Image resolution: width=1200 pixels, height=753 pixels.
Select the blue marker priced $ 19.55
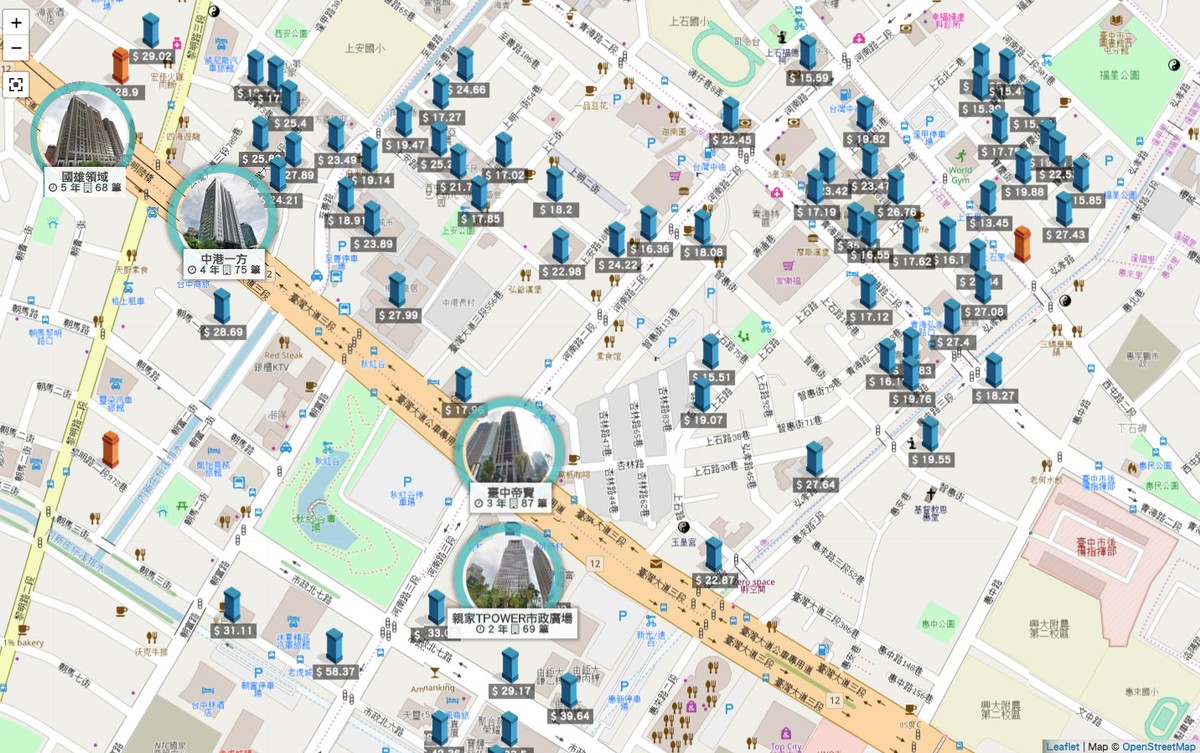[x=930, y=434]
